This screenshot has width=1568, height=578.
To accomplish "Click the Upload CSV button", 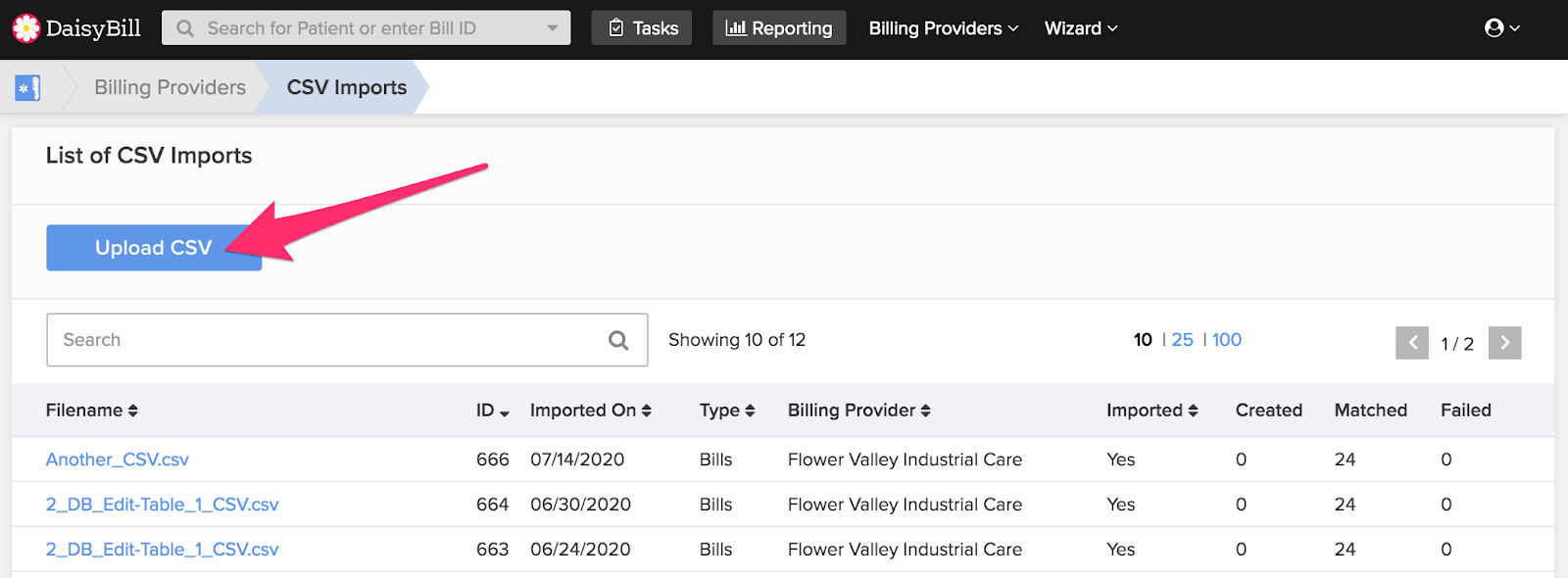I will pyautogui.click(x=154, y=248).
